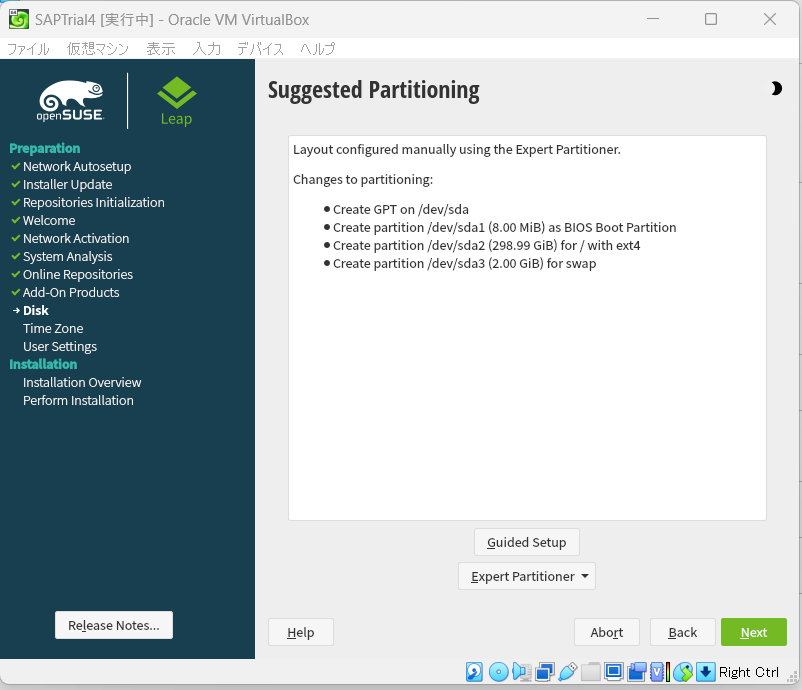
Task: Click the network adapters status icon
Action: tap(545, 672)
